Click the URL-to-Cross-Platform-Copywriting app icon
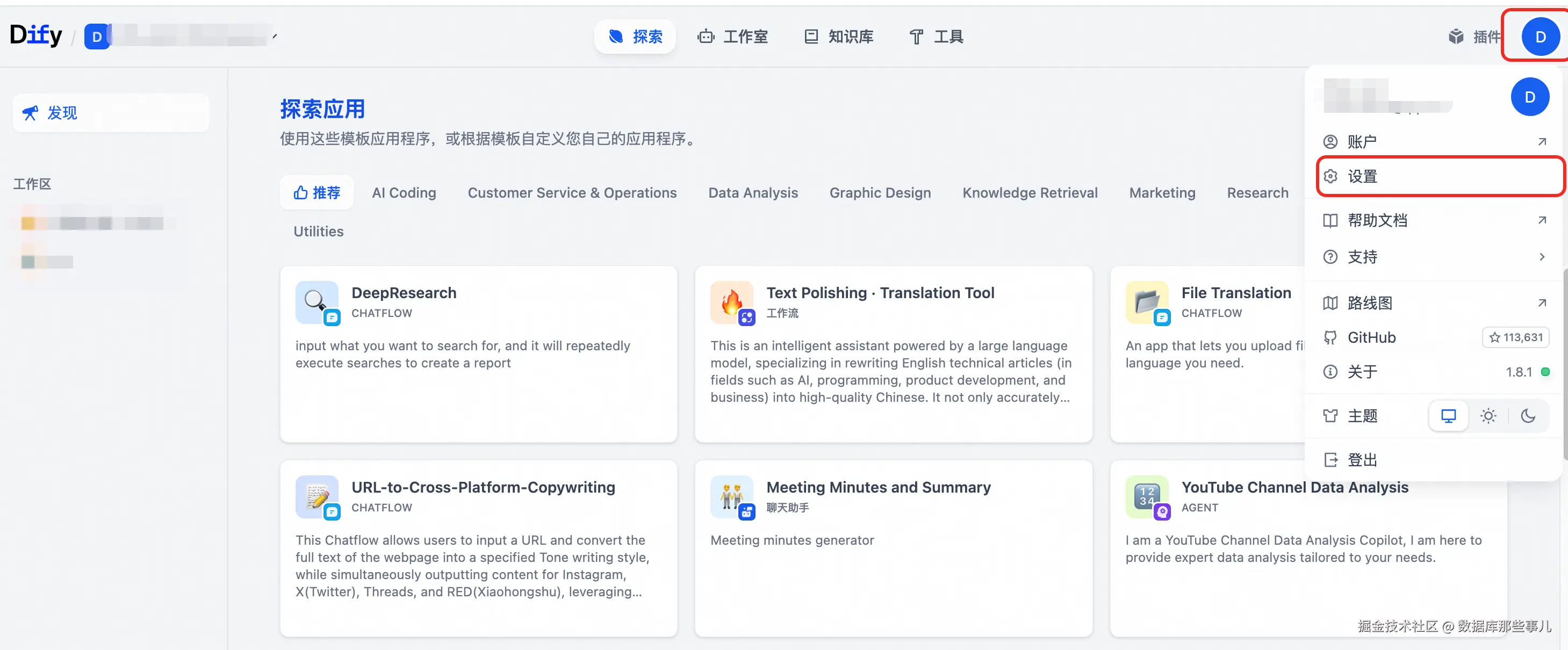 (x=316, y=496)
